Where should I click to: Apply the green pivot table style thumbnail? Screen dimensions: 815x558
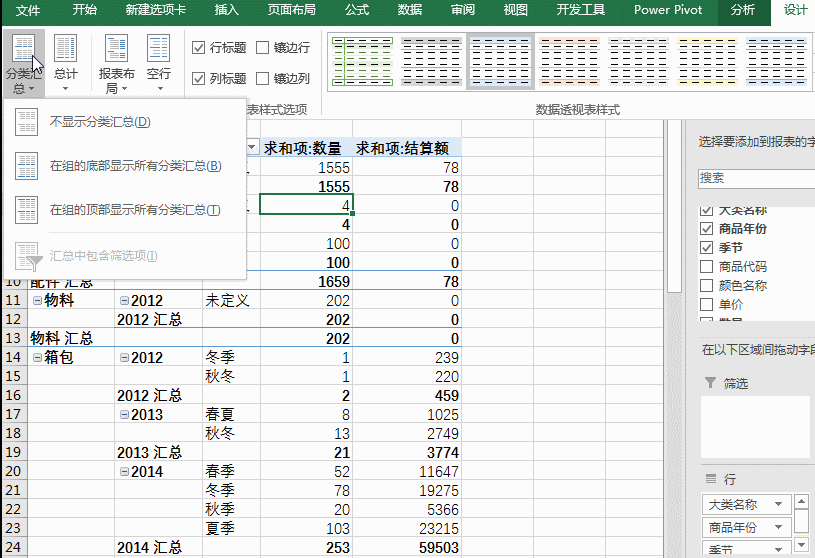[x=361, y=60]
